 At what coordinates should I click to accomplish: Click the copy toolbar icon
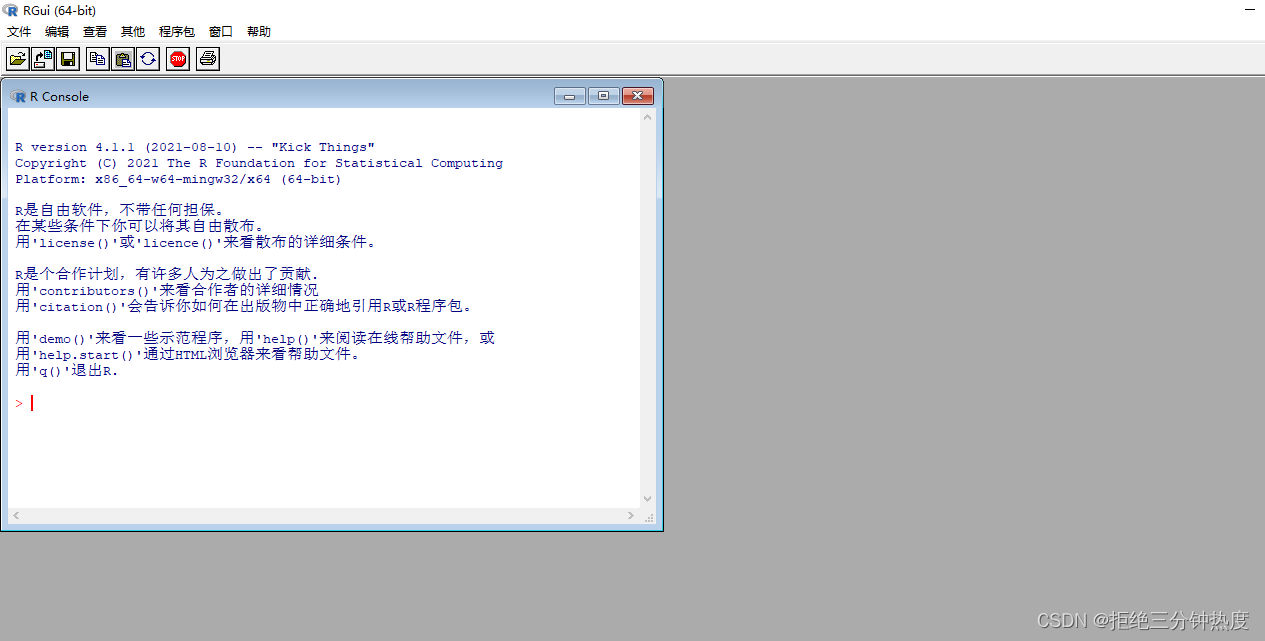point(98,59)
